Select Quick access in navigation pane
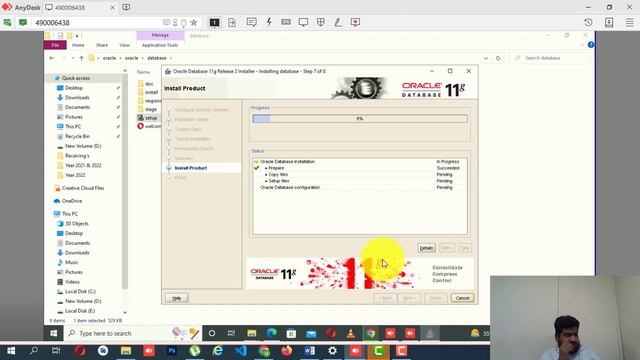640x360 pixels. (76, 78)
